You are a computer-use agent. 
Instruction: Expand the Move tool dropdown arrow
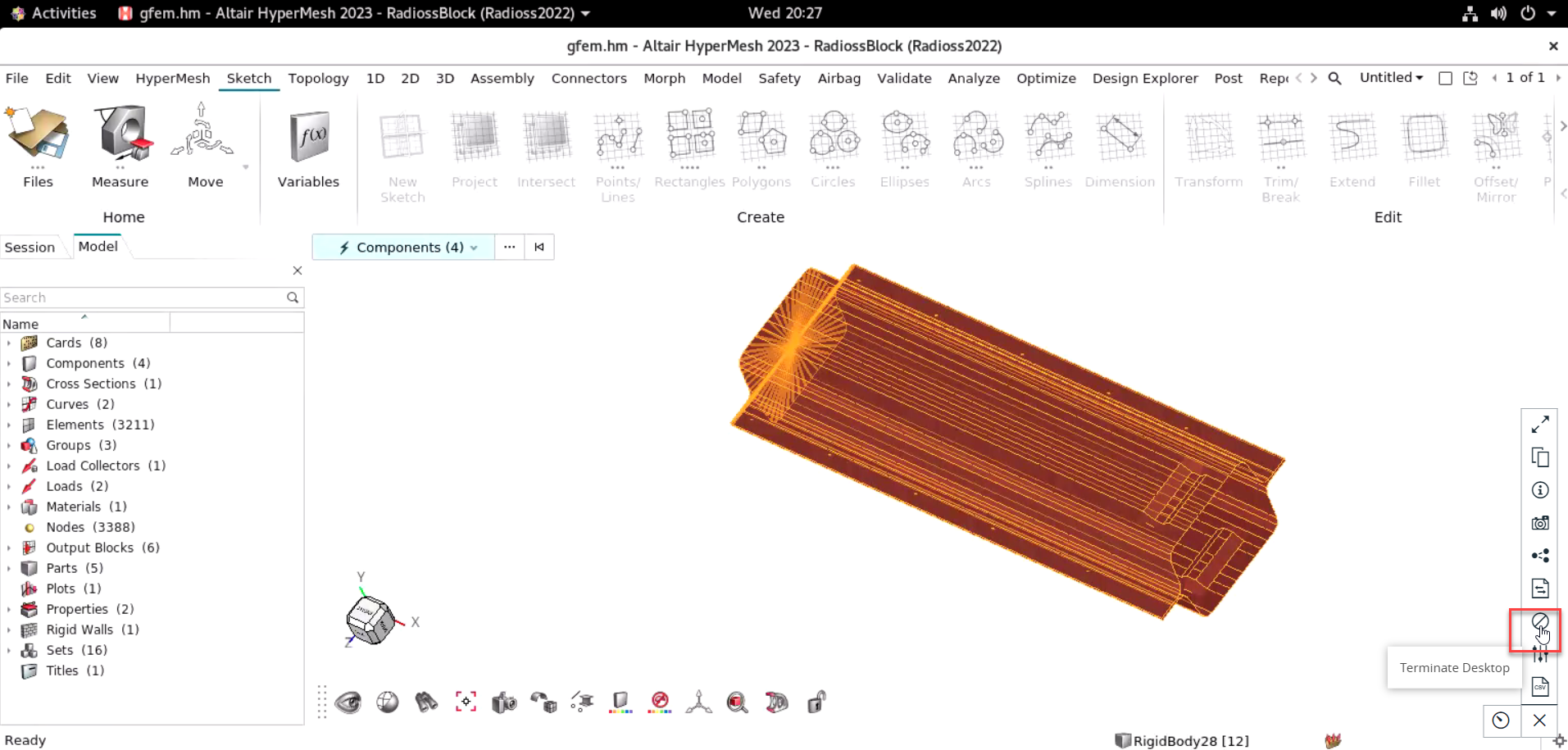tap(245, 167)
